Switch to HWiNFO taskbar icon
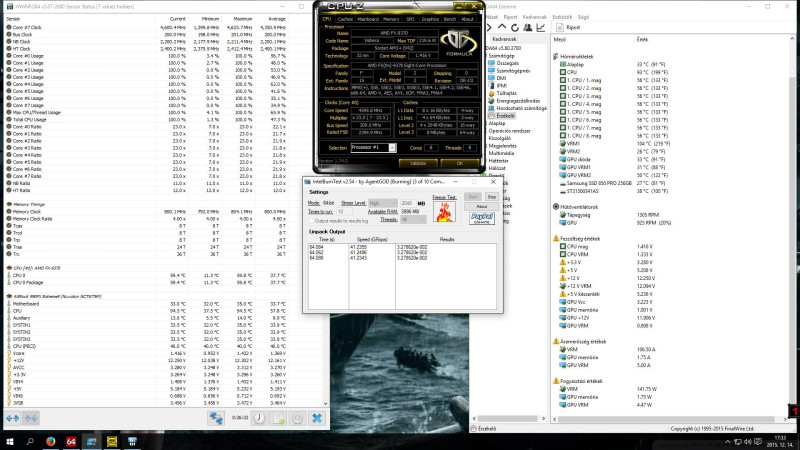 [132, 441]
